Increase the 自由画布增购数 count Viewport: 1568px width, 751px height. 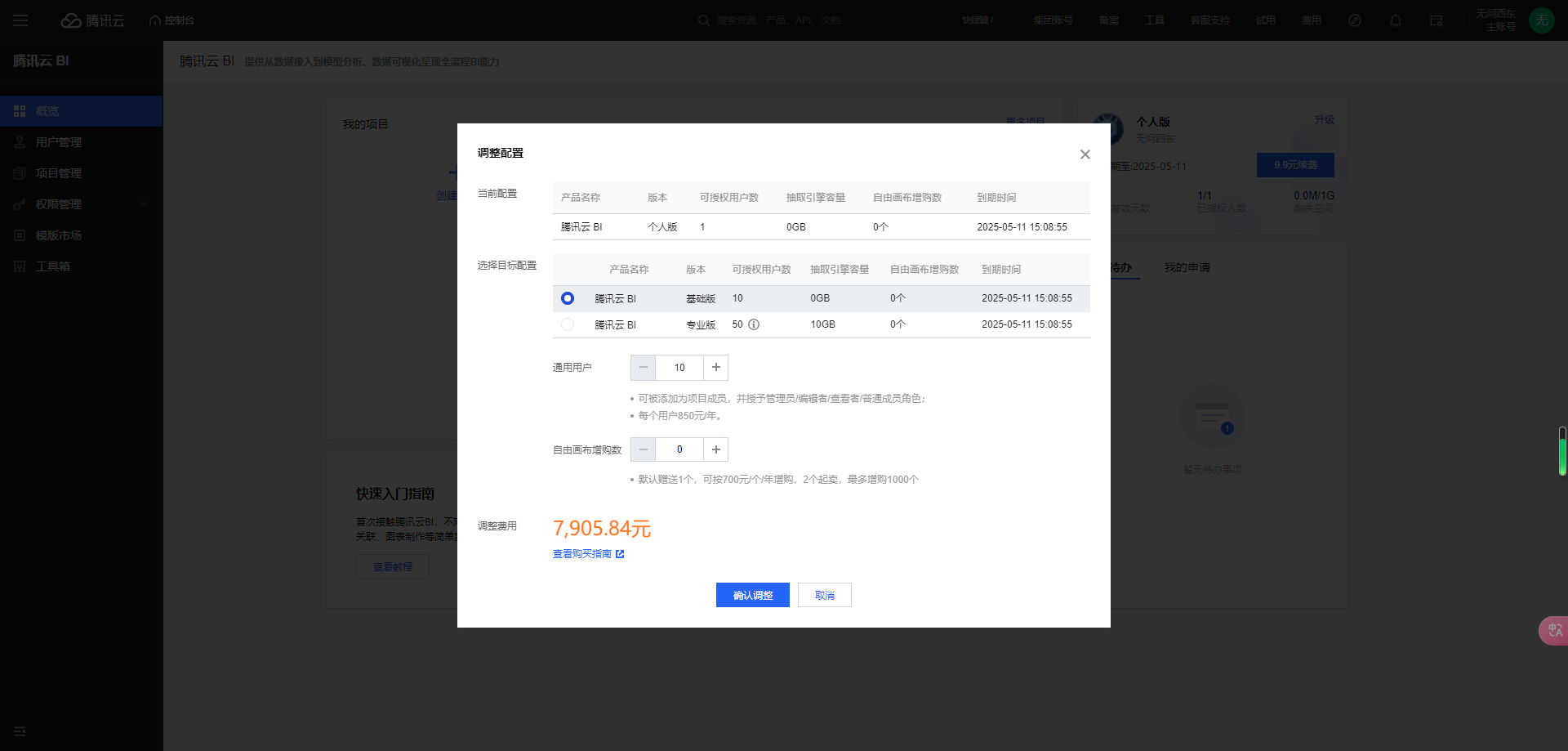[715, 449]
